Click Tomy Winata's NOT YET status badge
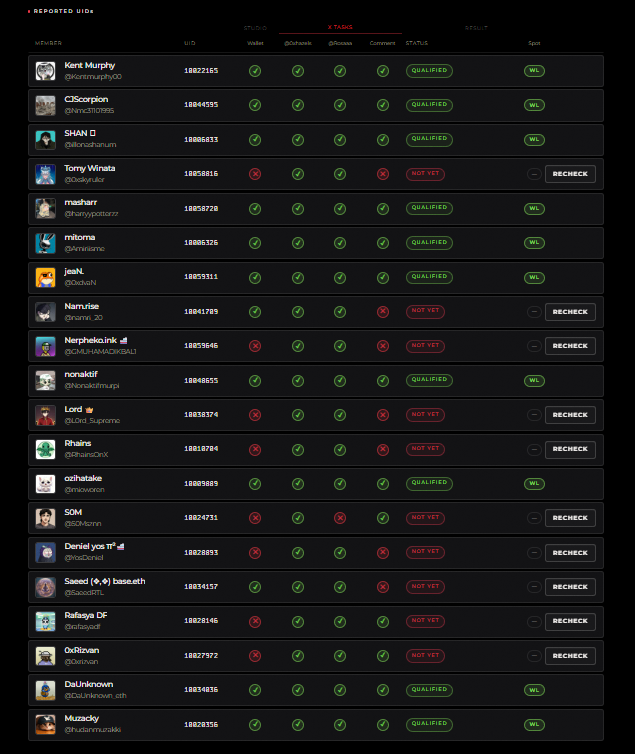The width and height of the screenshot is (635, 754). click(x=425, y=174)
